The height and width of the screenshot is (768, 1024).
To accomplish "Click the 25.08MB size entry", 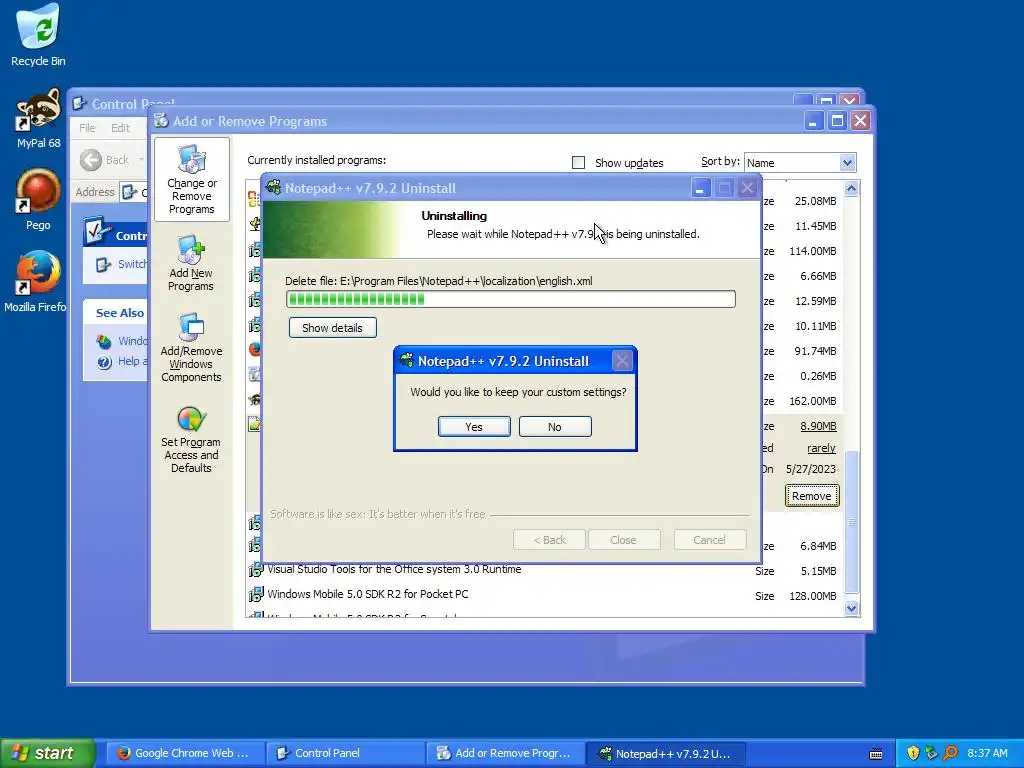I will coord(815,201).
